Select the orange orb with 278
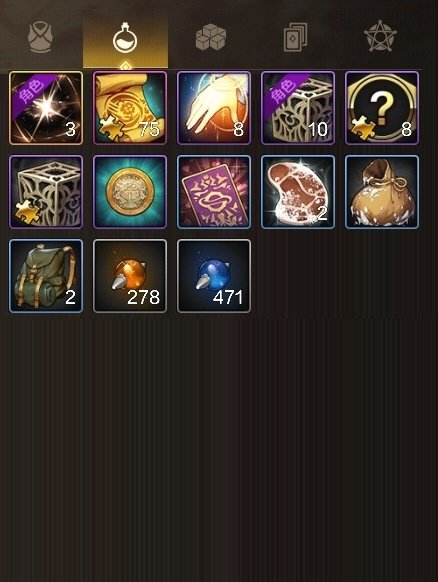This screenshot has height=582, width=438. (x=130, y=276)
